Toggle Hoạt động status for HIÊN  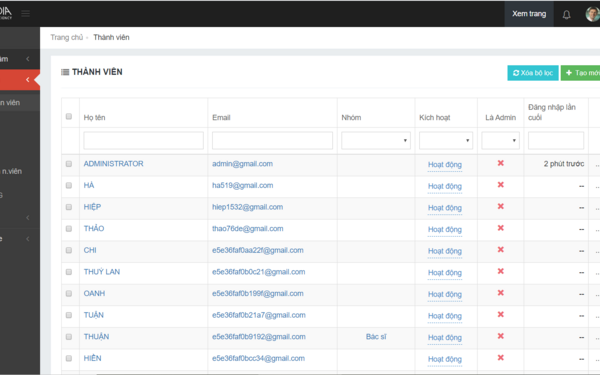coord(445,359)
